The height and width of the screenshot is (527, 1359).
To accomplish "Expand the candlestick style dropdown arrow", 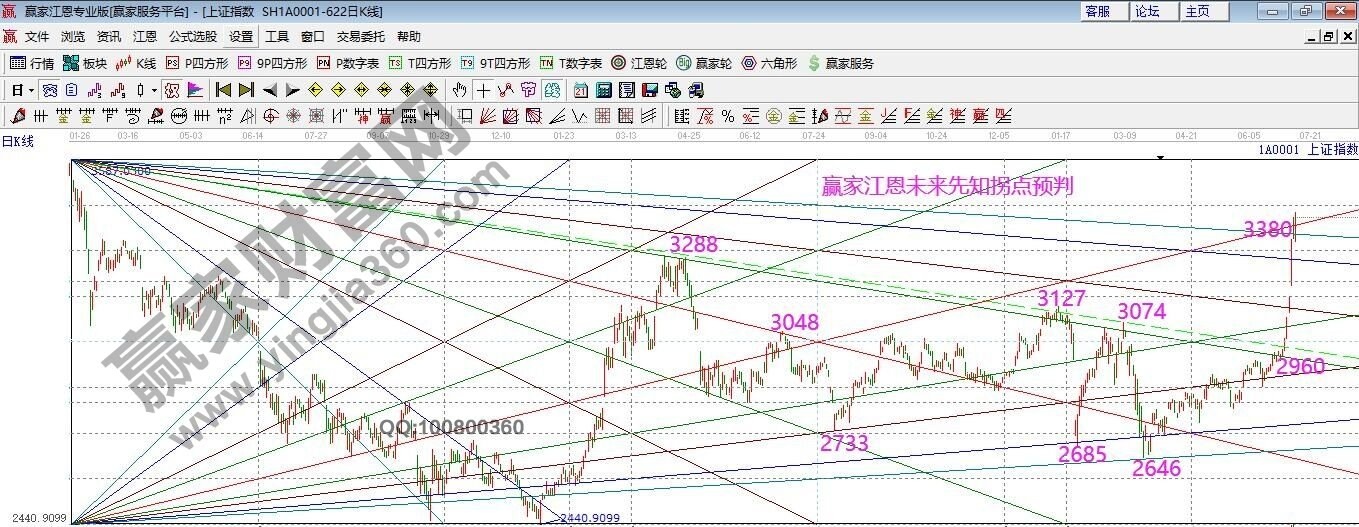I will (x=154, y=90).
